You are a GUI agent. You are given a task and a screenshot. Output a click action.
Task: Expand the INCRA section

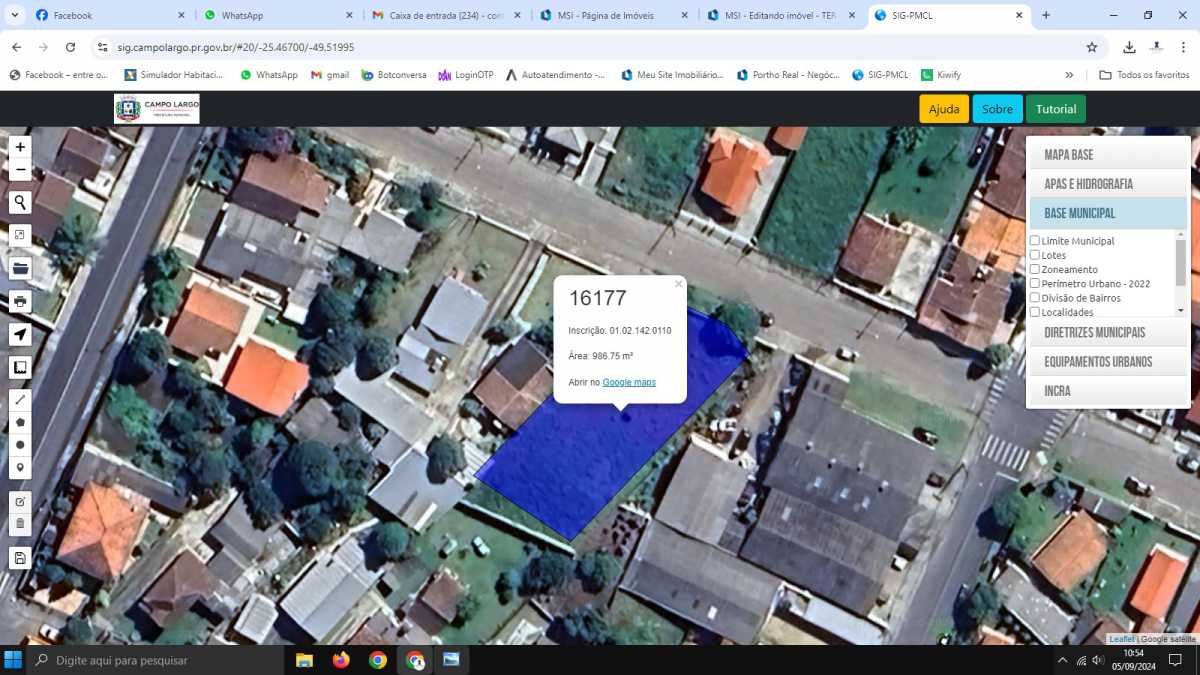click(1108, 391)
